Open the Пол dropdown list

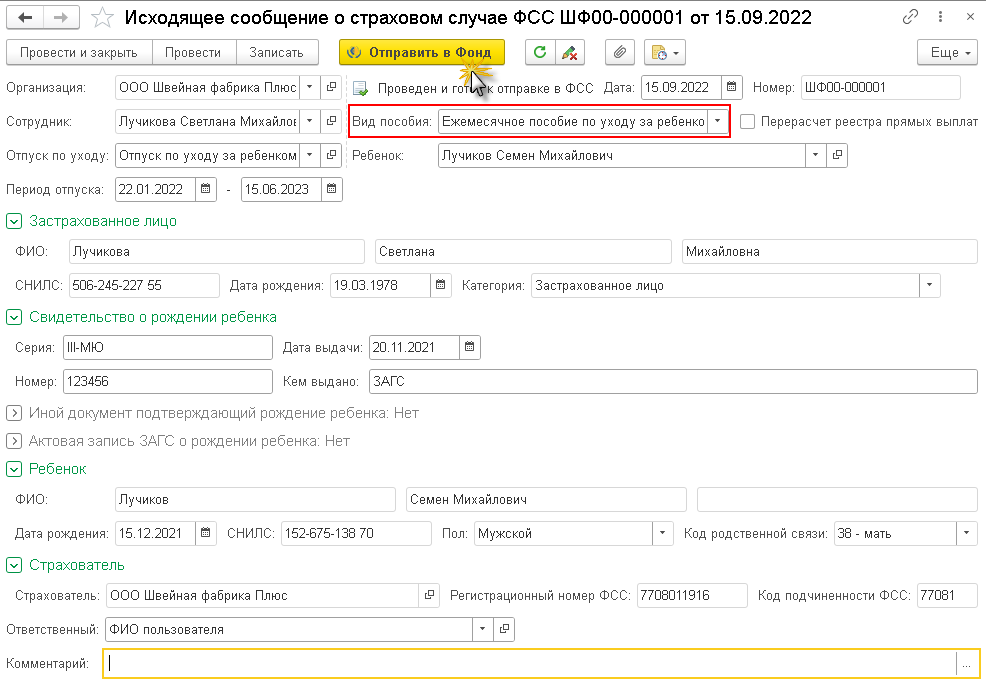coord(662,533)
